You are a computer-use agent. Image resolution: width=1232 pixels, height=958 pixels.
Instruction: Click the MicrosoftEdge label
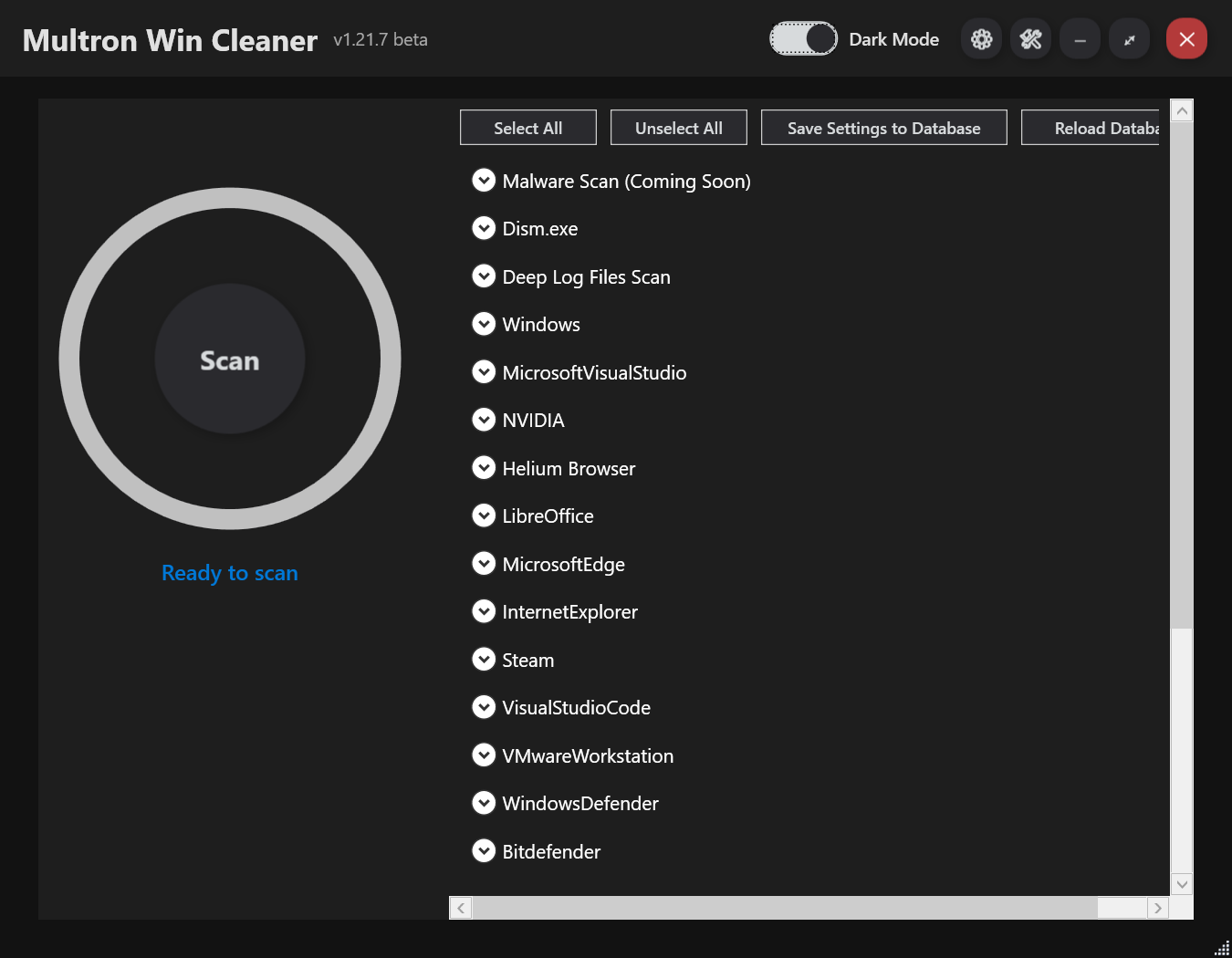click(564, 565)
